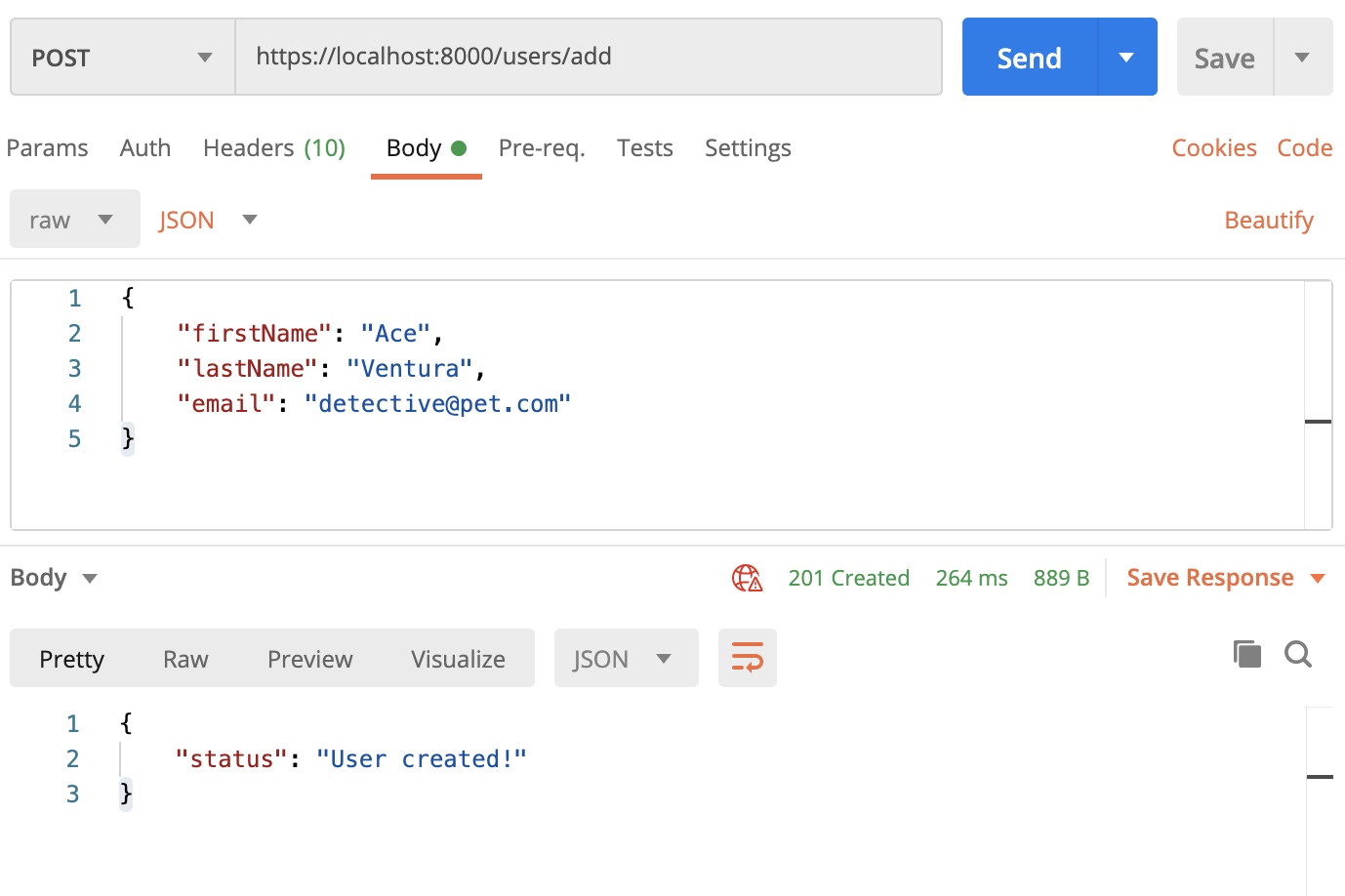Viewport: 1345px width, 896px height.
Task: Click the request URL input field
Action: tap(589, 57)
